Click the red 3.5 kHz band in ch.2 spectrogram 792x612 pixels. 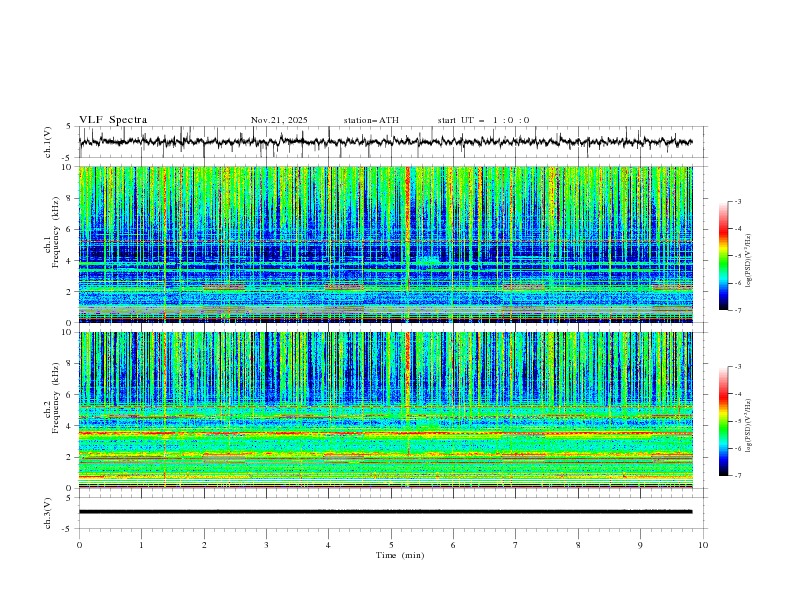point(385,433)
